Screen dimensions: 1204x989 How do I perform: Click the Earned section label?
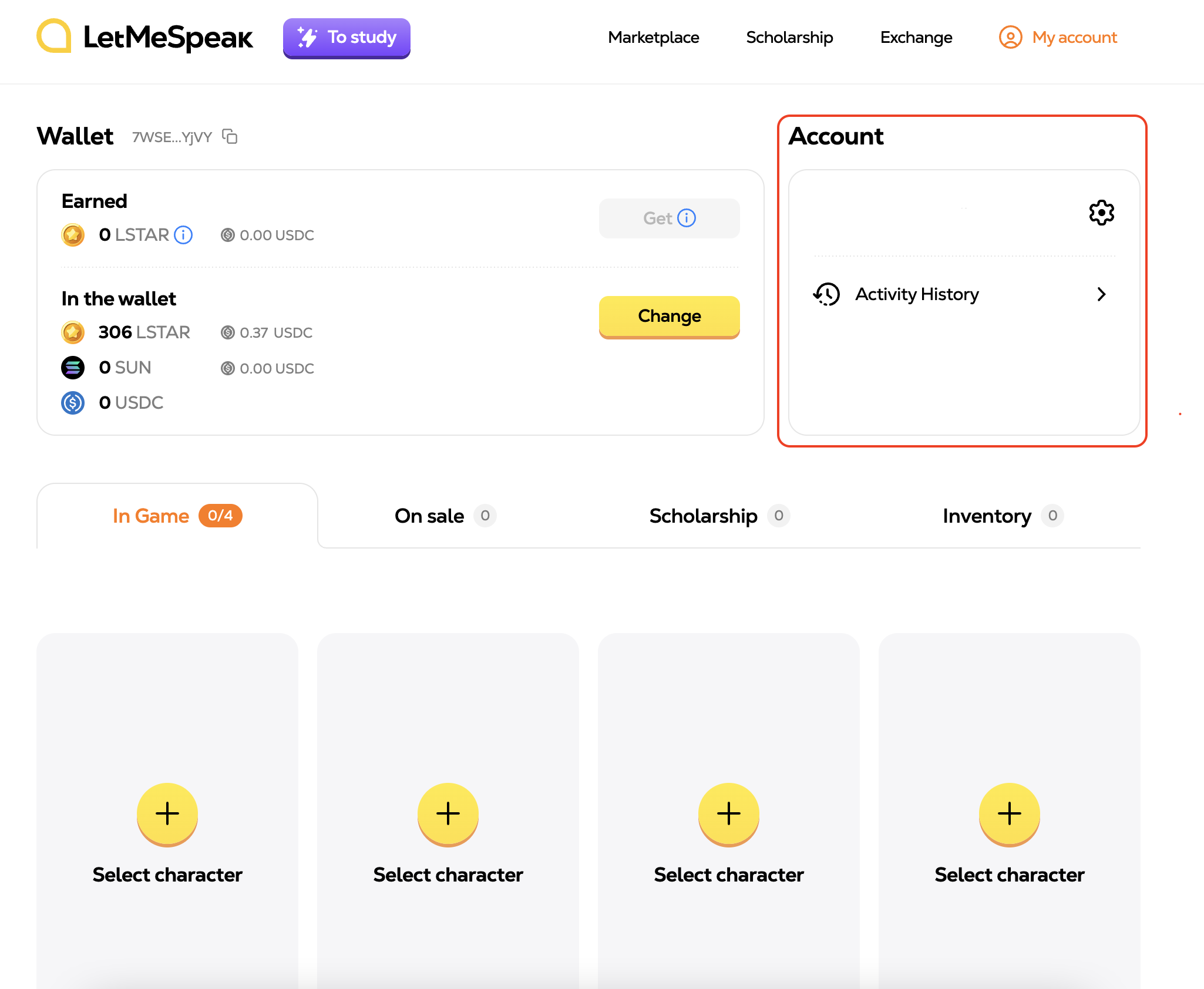tap(95, 201)
